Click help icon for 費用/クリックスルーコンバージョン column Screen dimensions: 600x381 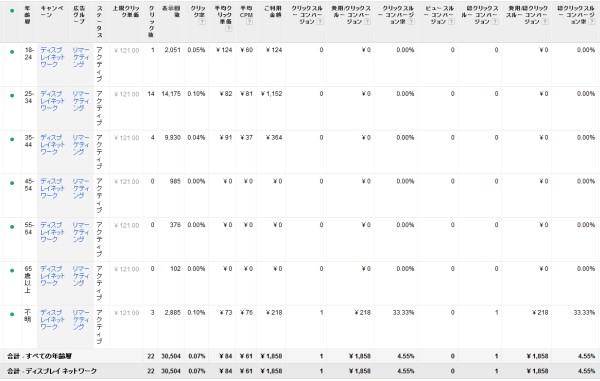click(x=367, y=22)
